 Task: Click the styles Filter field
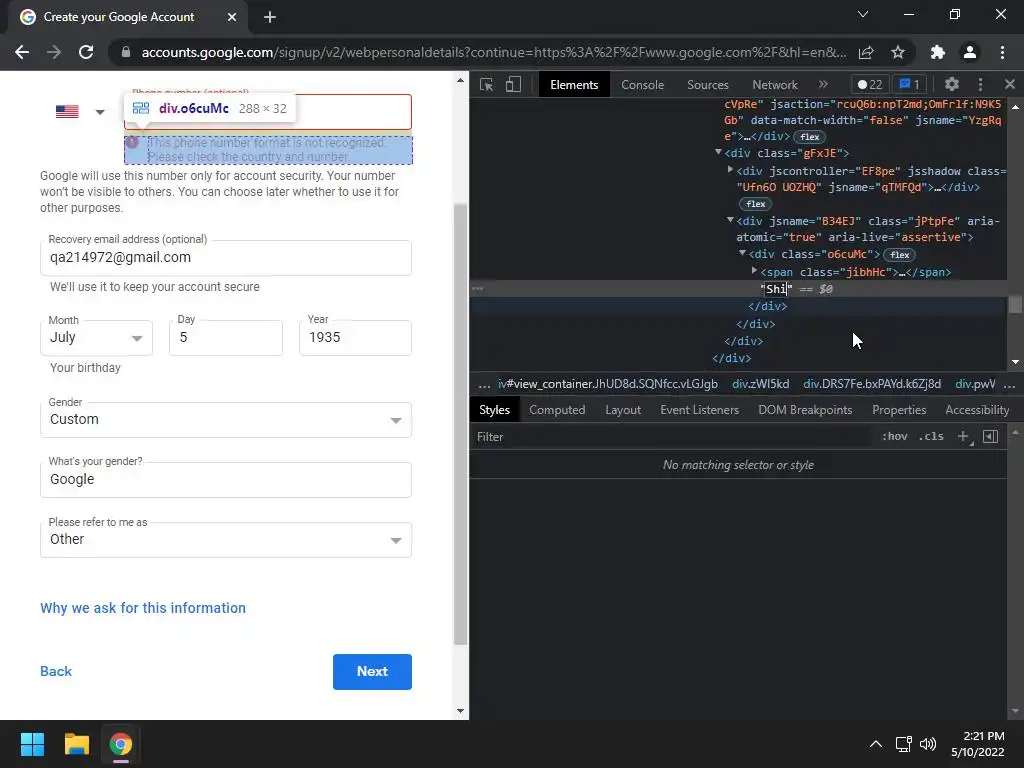click(x=673, y=436)
